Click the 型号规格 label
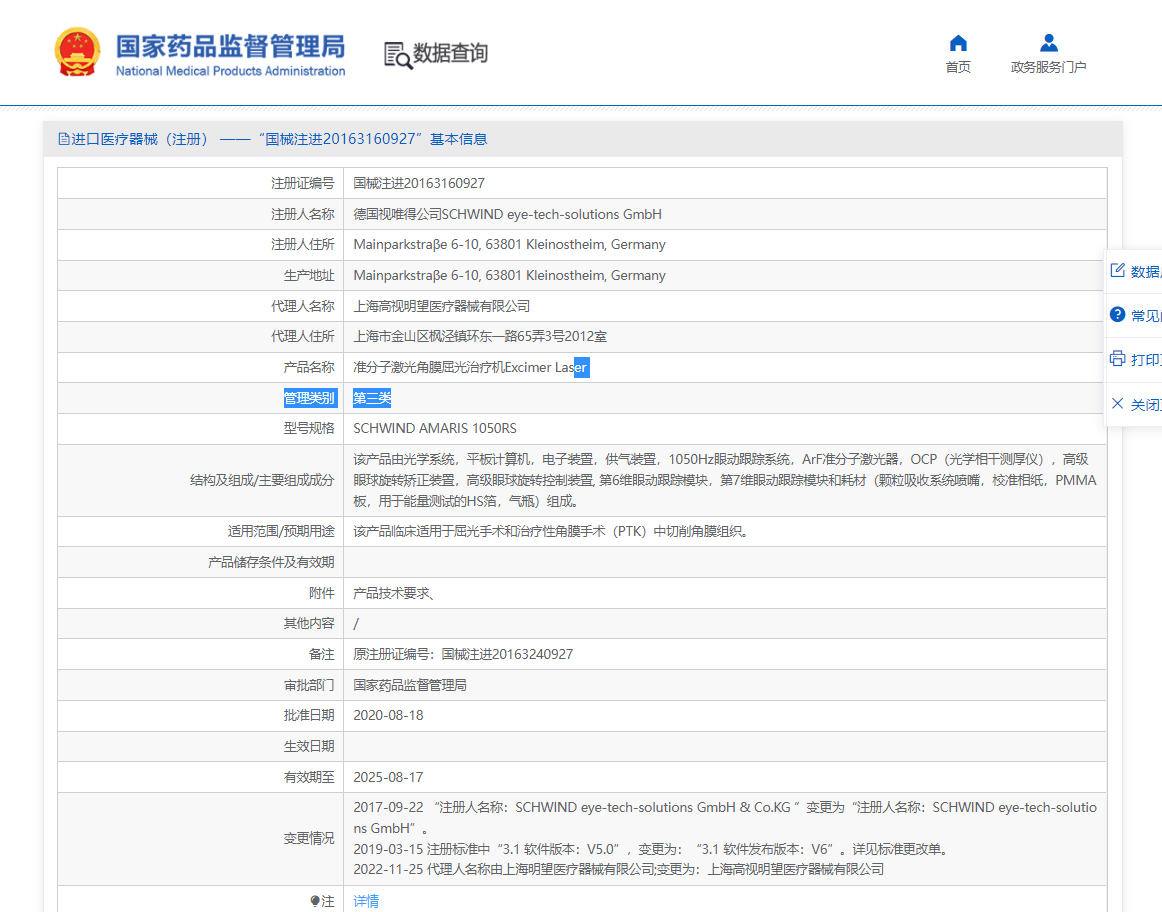1162x912 pixels. point(309,428)
